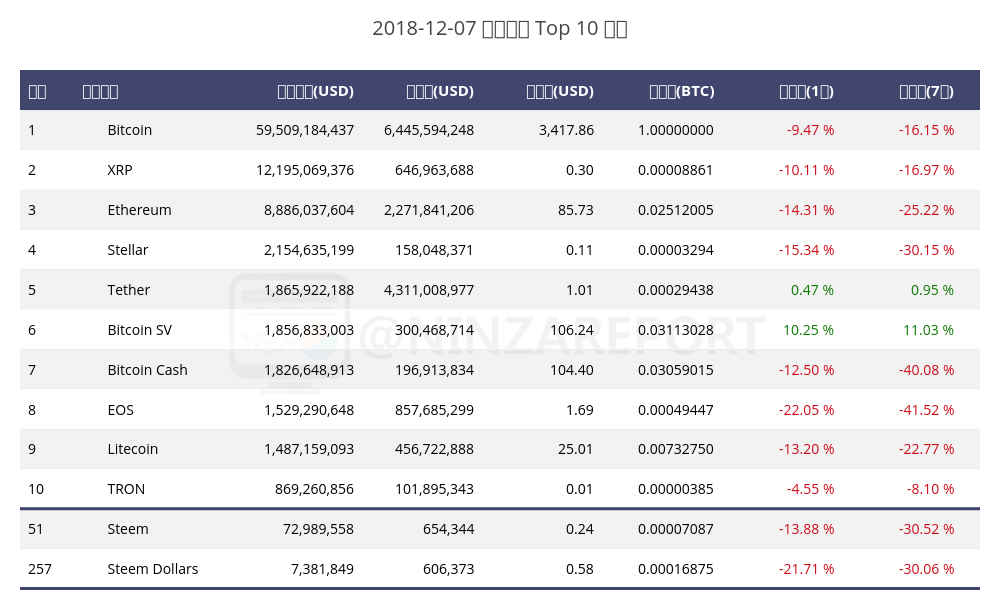Select Bitcoin Cash 7-day change -40.08 %
The height and width of the screenshot is (610, 1000).
point(926,370)
